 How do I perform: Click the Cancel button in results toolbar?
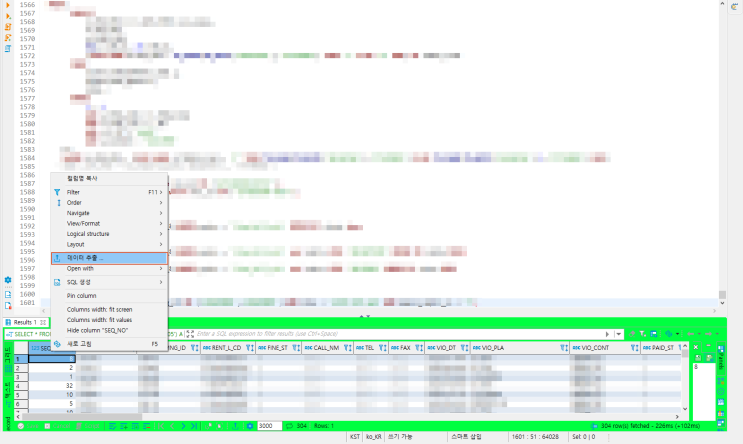(58, 426)
